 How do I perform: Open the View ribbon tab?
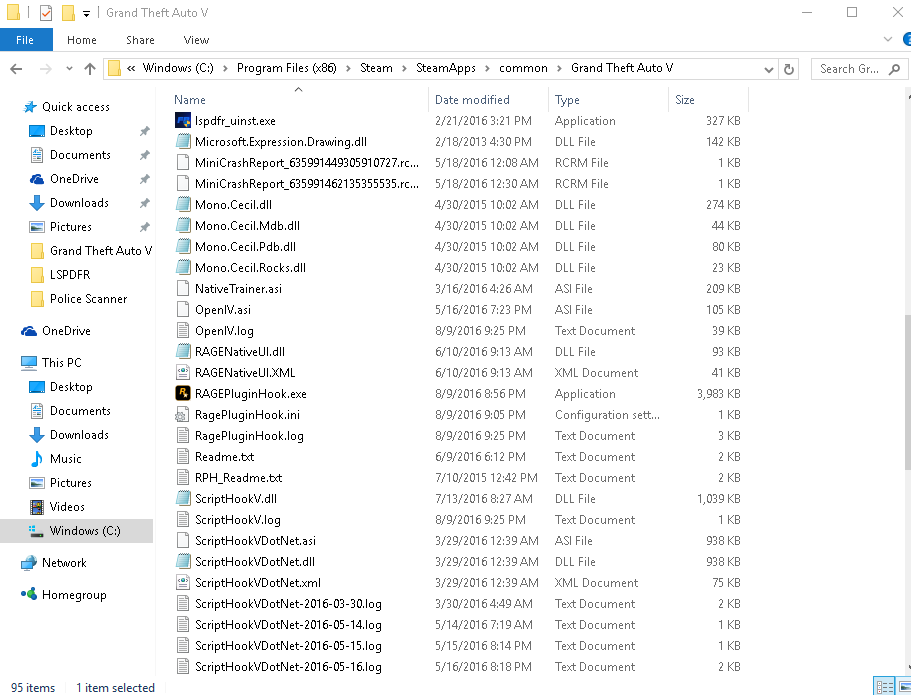(x=196, y=40)
